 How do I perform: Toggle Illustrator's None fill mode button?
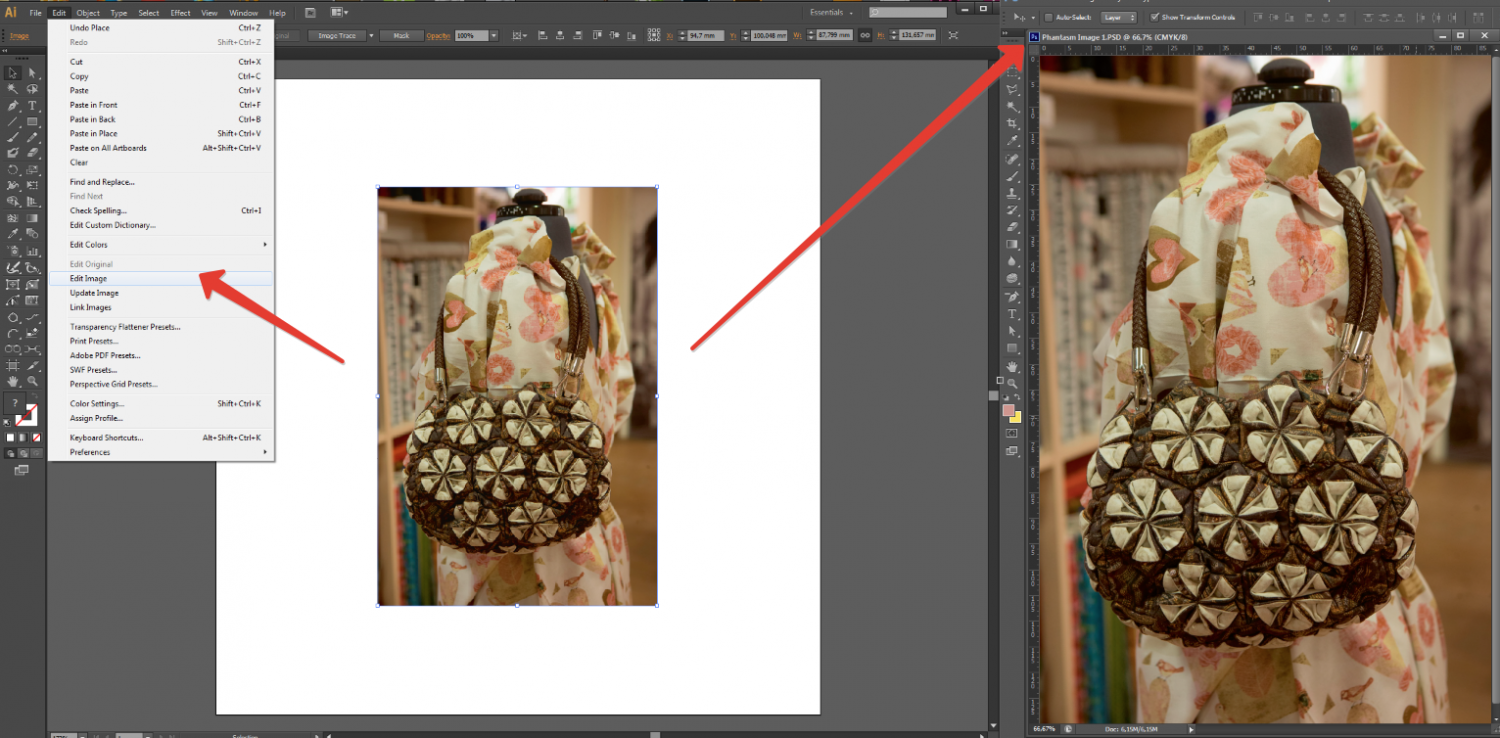coord(37,437)
